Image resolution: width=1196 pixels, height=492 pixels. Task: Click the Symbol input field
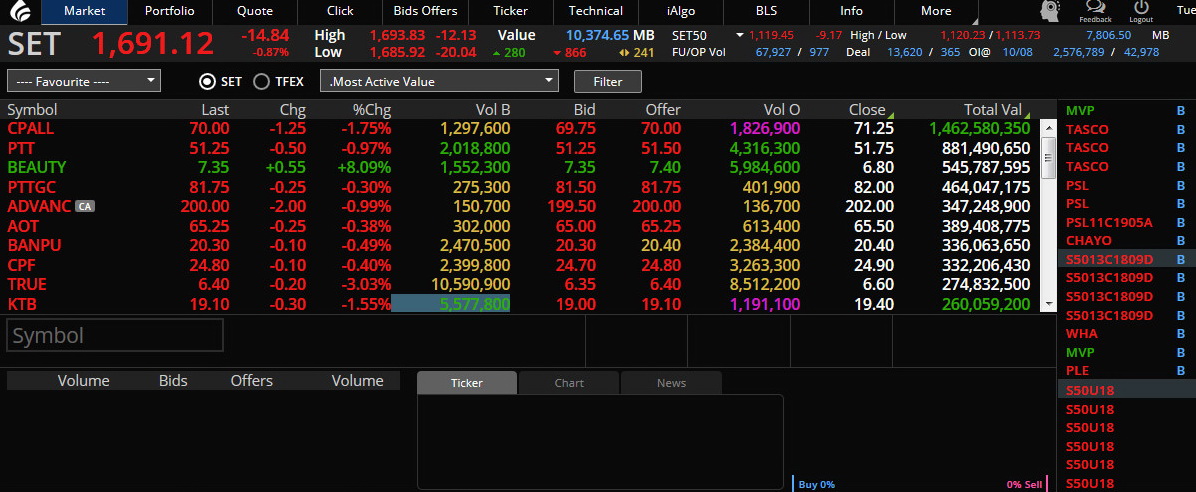point(114,336)
